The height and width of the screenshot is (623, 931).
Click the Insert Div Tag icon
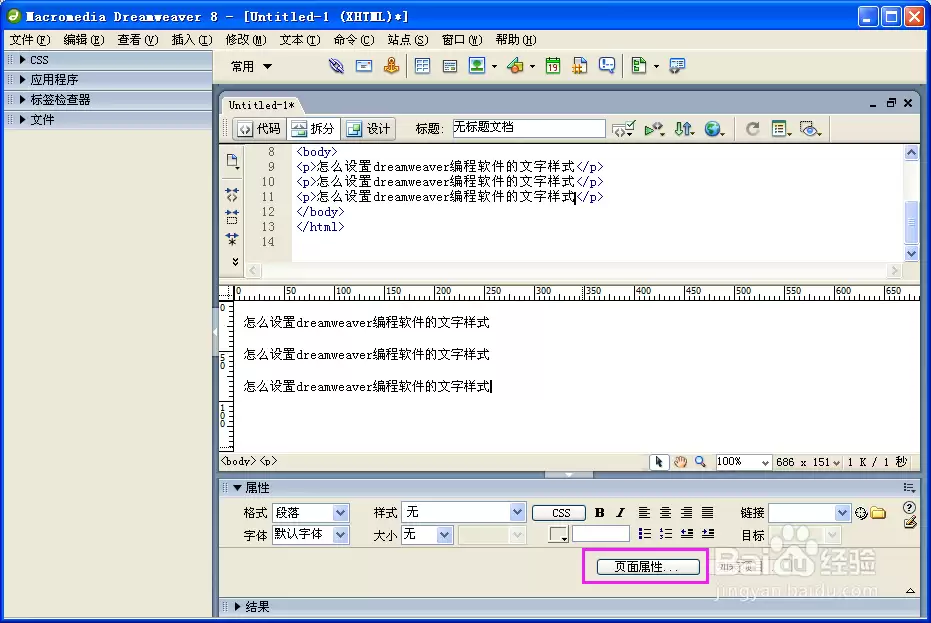(449, 66)
